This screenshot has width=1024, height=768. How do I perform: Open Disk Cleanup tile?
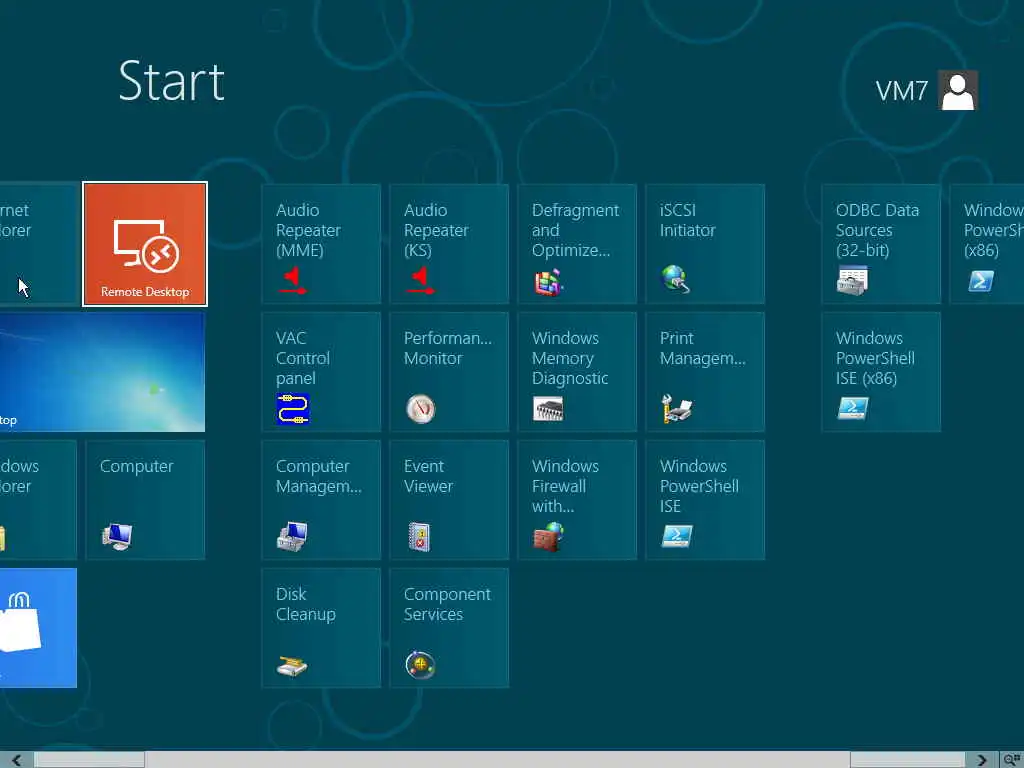point(321,628)
